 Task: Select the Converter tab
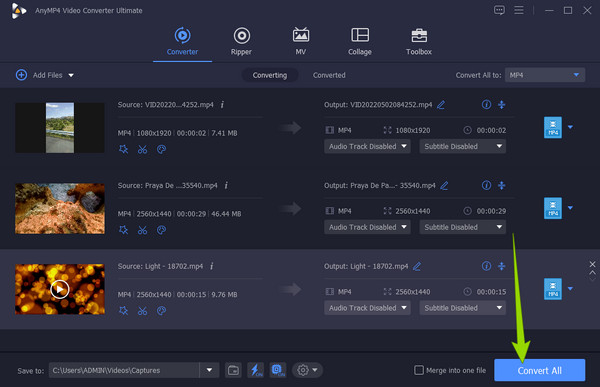click(183, 42)
